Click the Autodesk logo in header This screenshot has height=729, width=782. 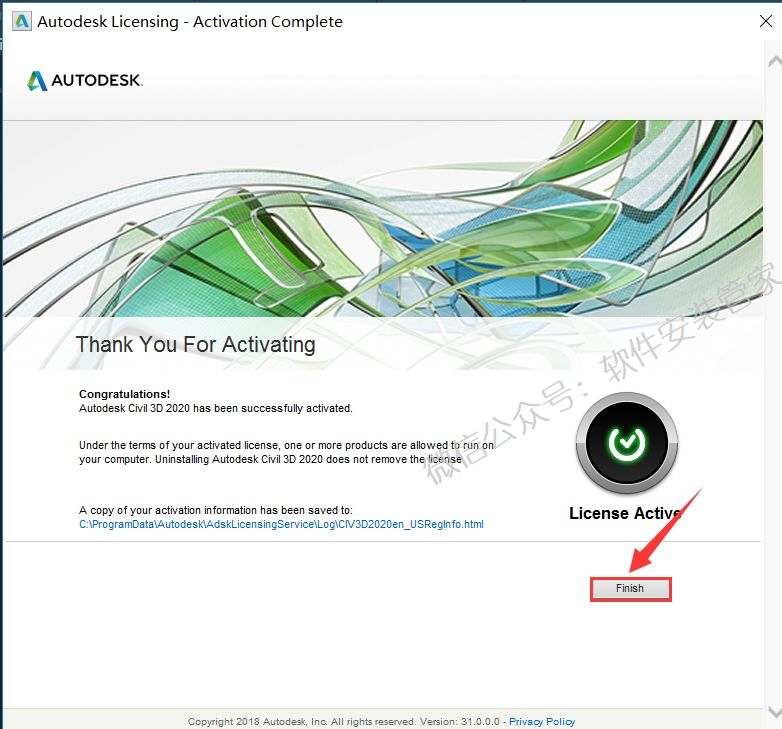point(85,80)
